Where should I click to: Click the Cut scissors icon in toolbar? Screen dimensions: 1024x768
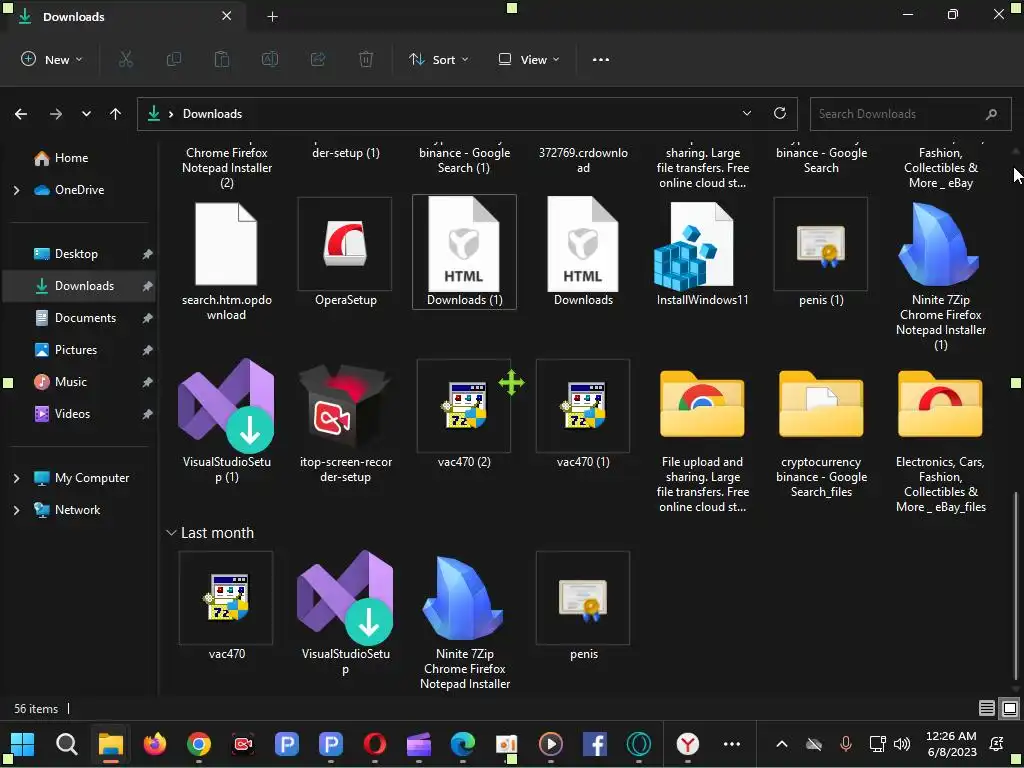tap(125, 59)
